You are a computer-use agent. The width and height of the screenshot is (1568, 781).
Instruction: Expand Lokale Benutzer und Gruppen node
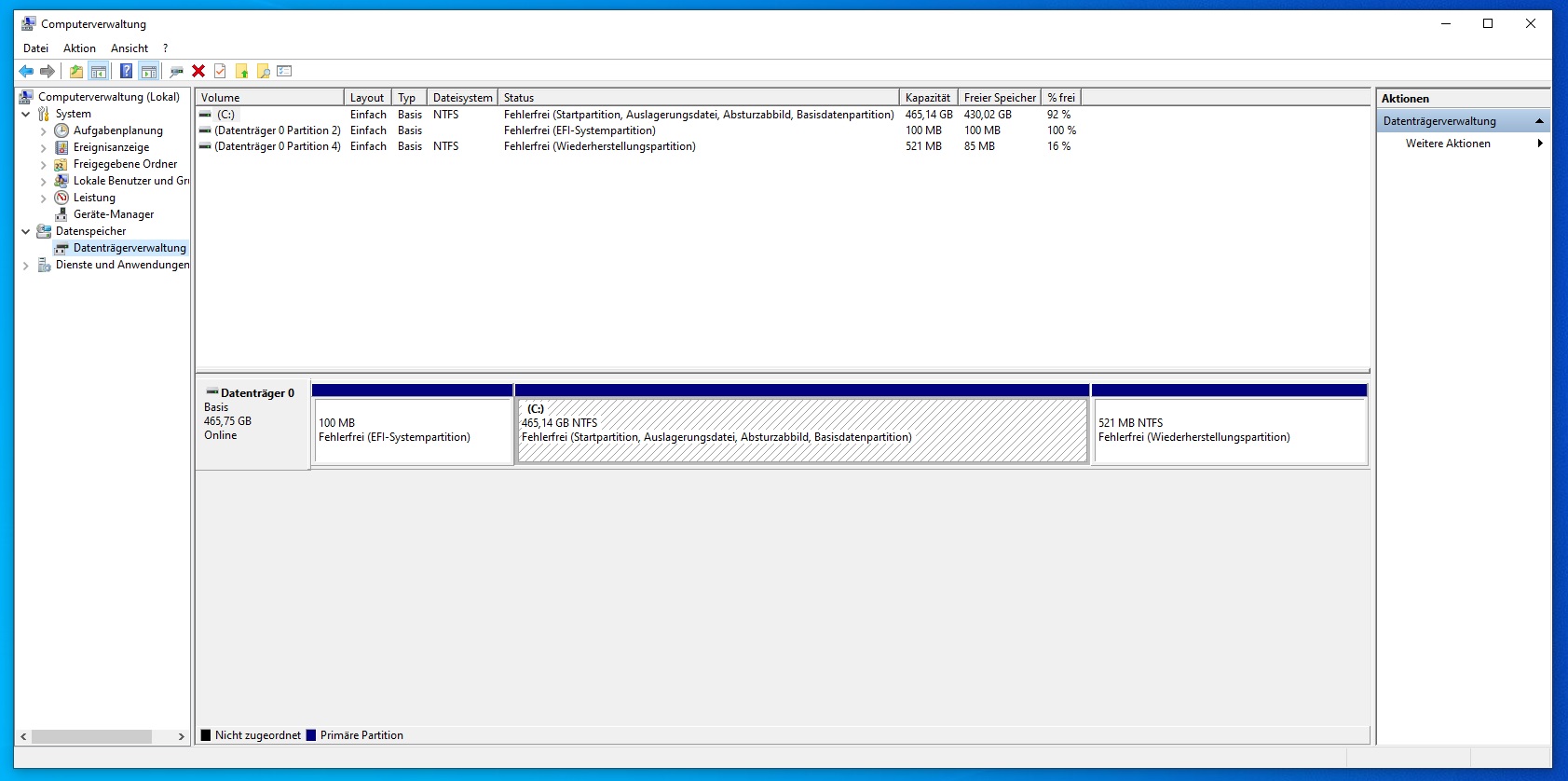coord(43,181)
